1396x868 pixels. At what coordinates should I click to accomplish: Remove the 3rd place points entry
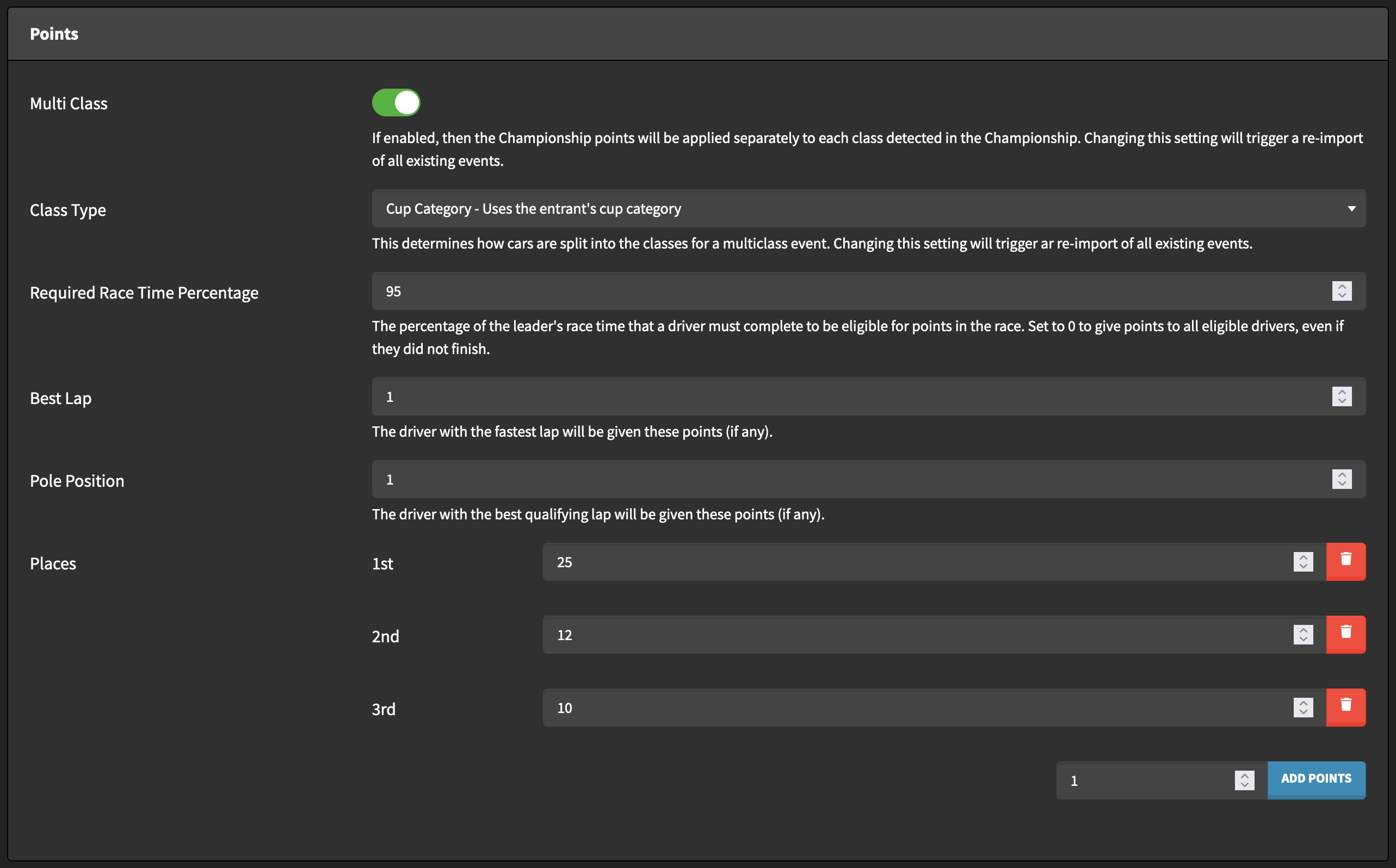pyautogui.click(x=1345, y=706)
